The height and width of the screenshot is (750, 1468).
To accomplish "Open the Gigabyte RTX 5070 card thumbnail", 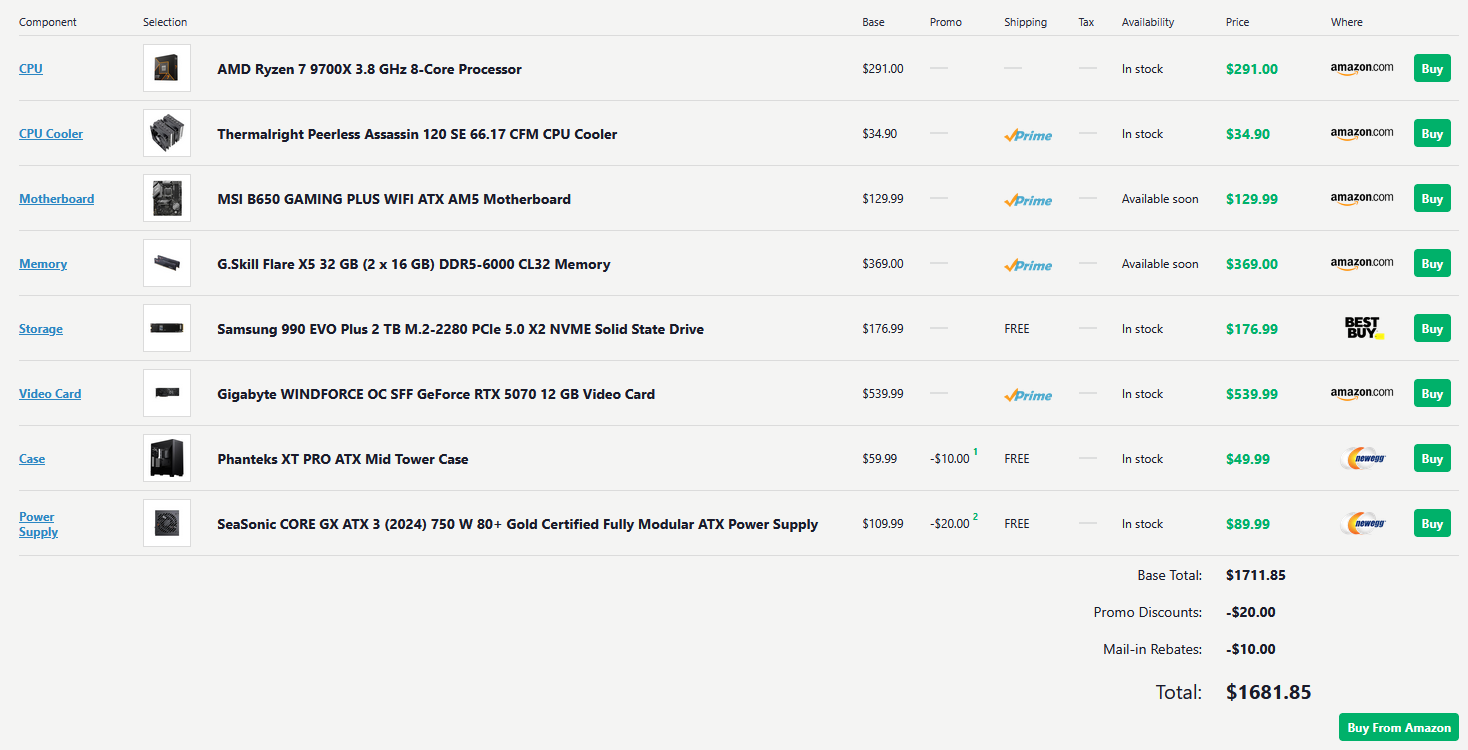I will [x=167, y=393].
